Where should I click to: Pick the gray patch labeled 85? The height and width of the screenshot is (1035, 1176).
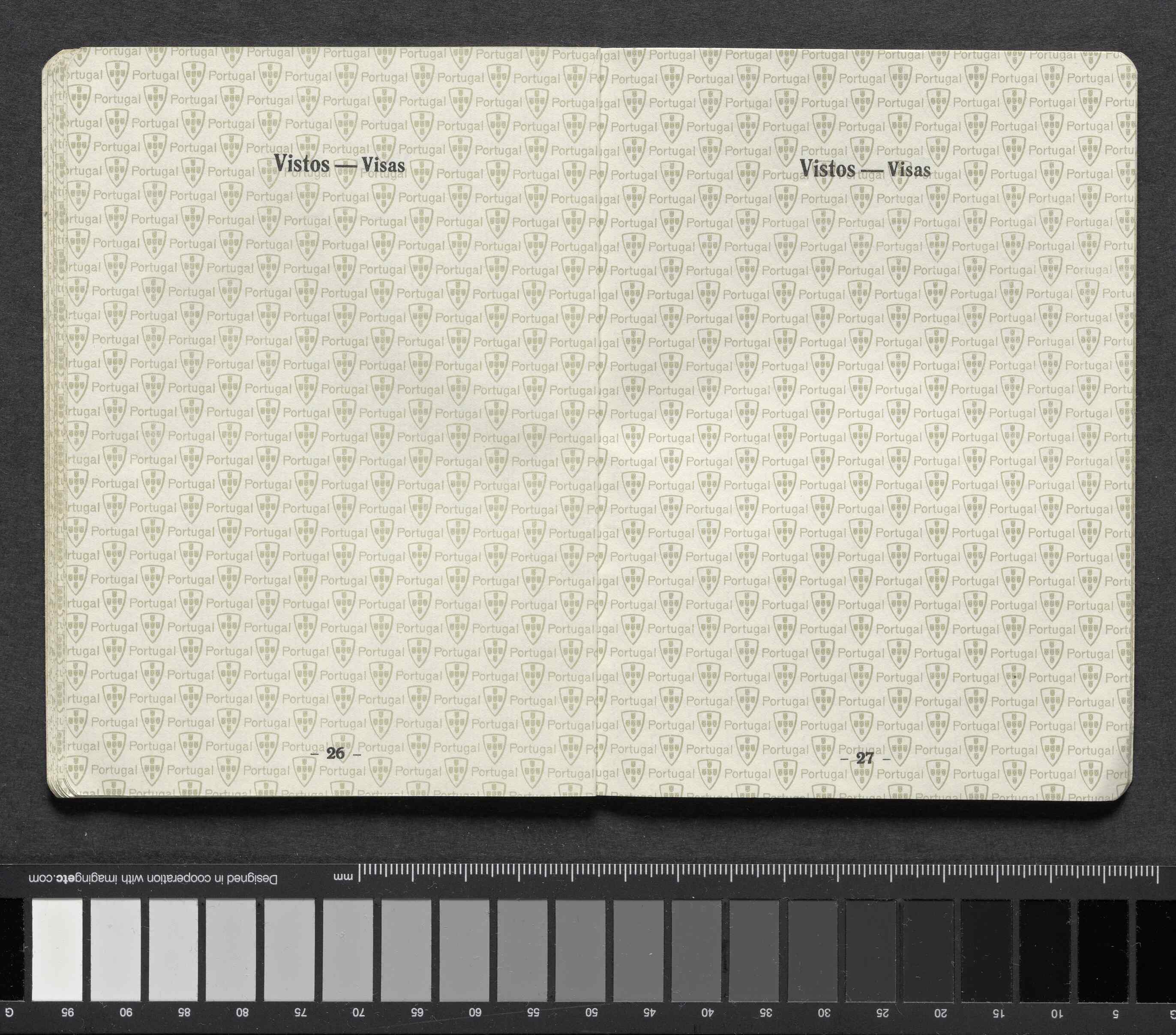[x=173, y=951]
